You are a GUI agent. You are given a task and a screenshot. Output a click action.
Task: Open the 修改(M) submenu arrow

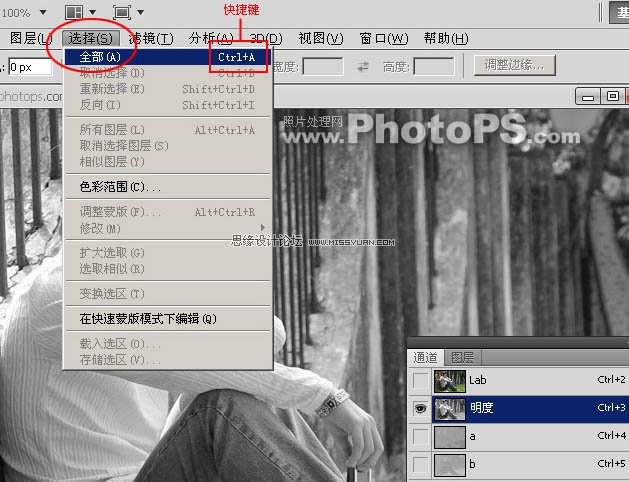[x=263, y=227]
